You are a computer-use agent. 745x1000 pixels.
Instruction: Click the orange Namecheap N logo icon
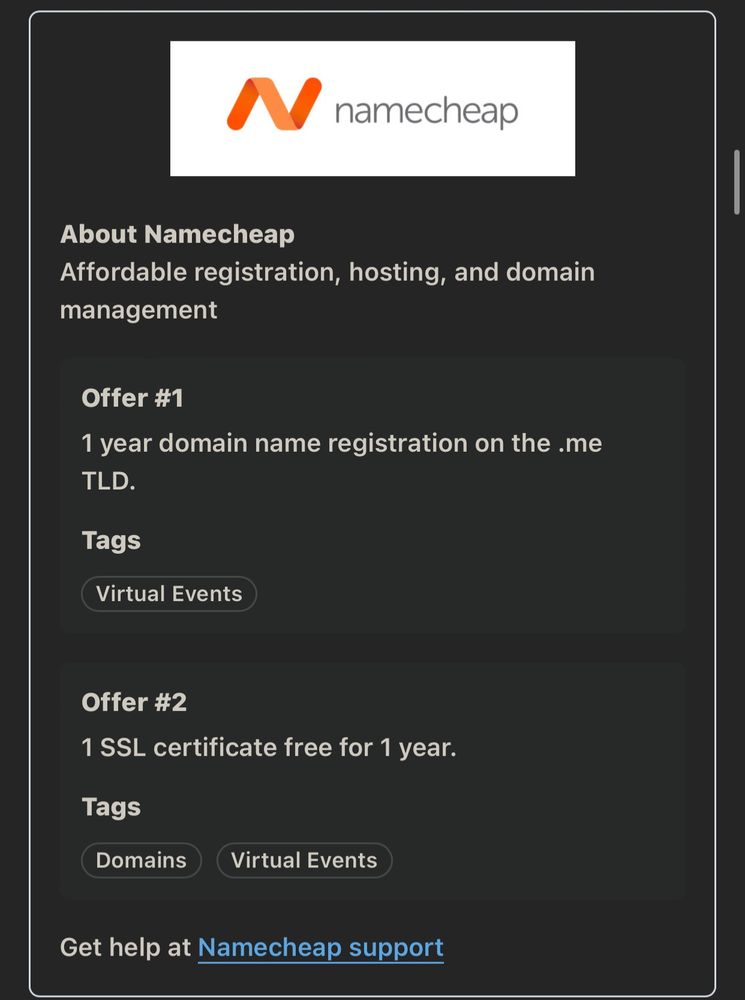point(273,104)
